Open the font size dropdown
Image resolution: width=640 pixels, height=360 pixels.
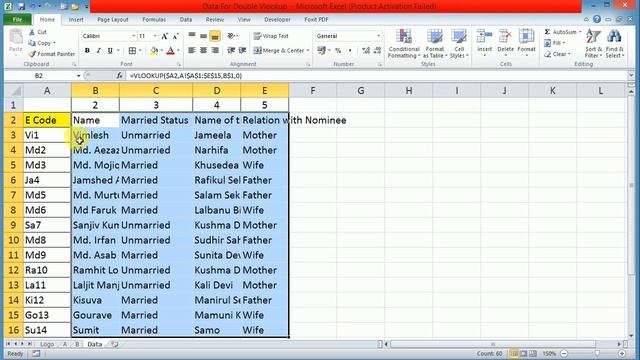155,36
